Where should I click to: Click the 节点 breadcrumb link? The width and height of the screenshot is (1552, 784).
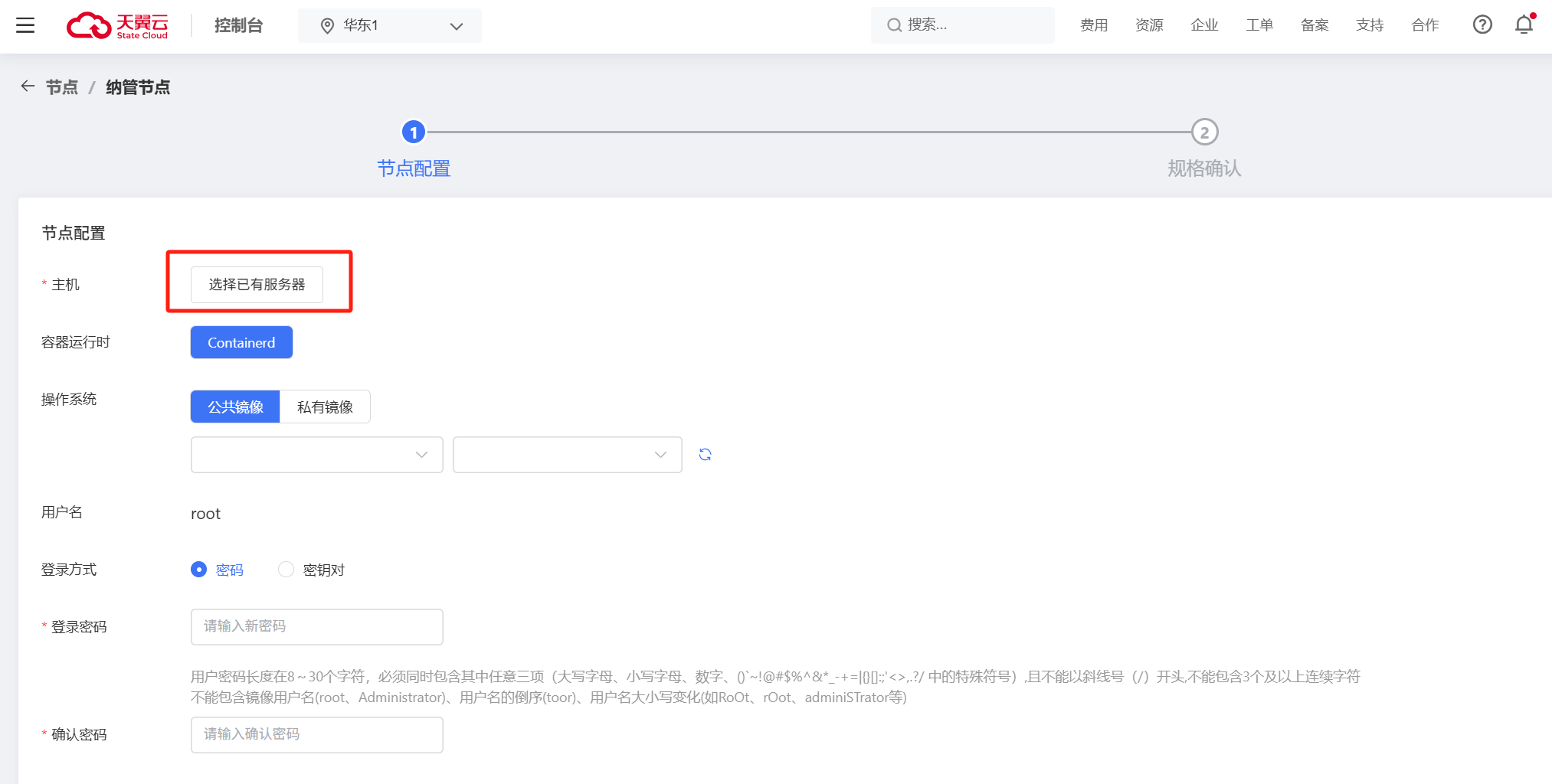62,87
